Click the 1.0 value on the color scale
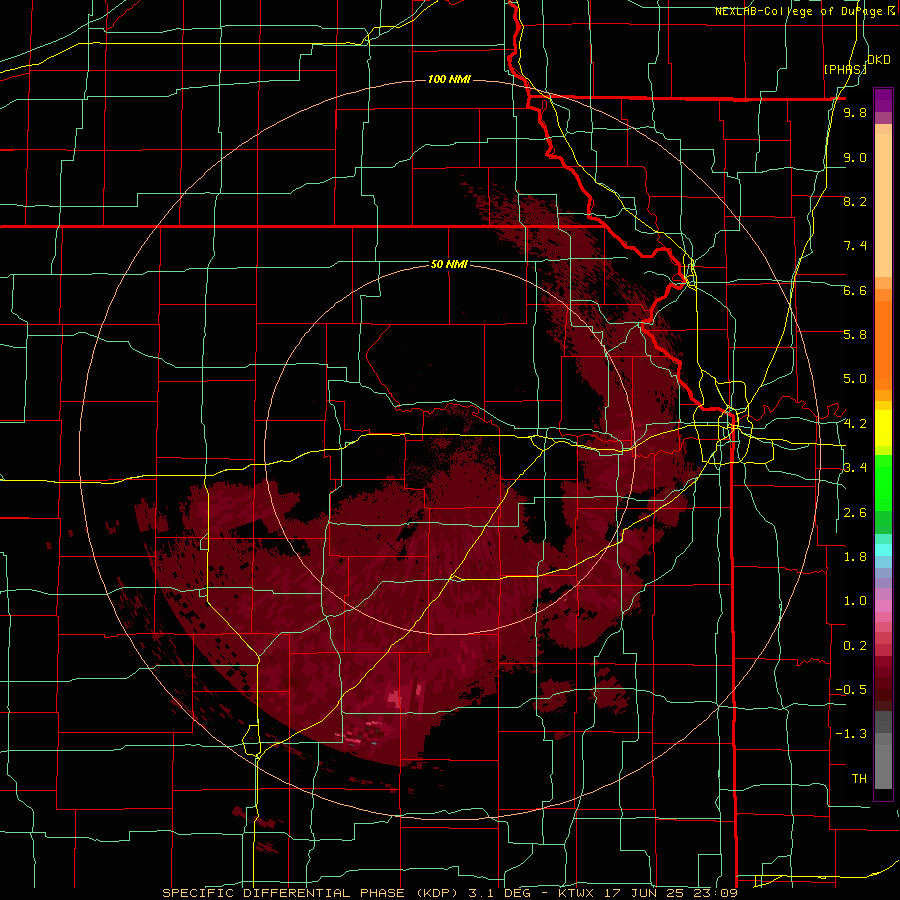900x900 pixels. click(x=855, y=601)
